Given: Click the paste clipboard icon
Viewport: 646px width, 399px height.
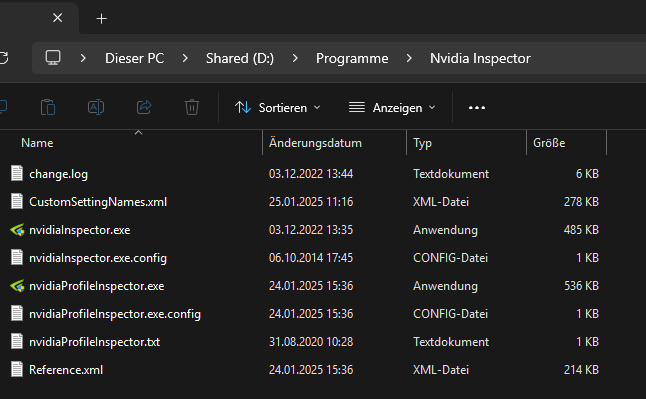Looking at the screenshot, I should 48,108.
